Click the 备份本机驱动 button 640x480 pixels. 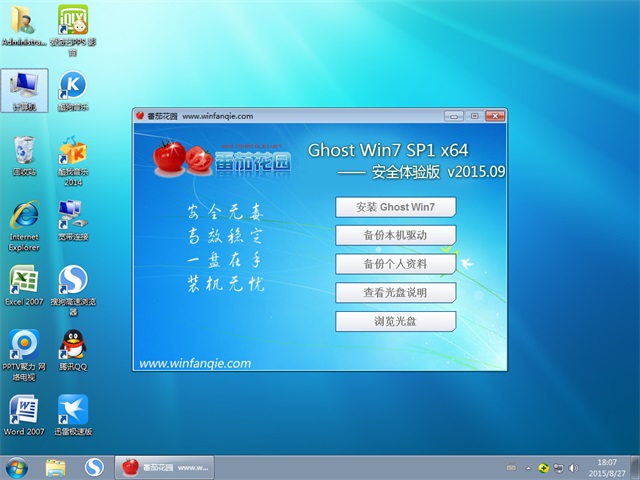[395, 236]
